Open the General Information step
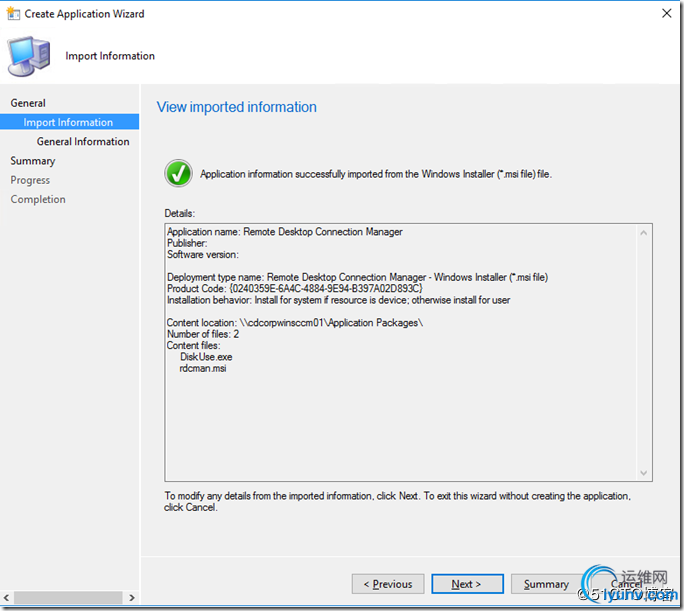The width and height of the screenshot is (684, 611). pyautogui.click(x=83, y=141)
